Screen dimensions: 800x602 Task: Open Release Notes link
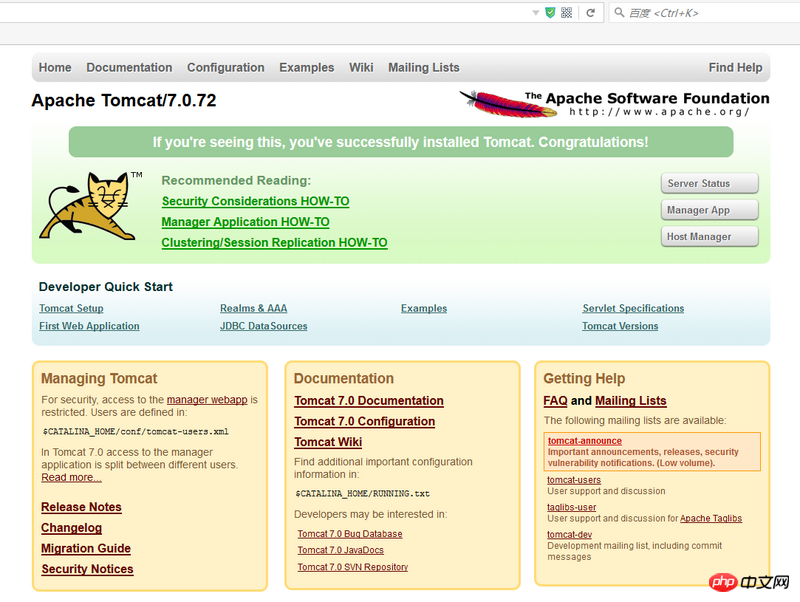[x=81, y=507]
